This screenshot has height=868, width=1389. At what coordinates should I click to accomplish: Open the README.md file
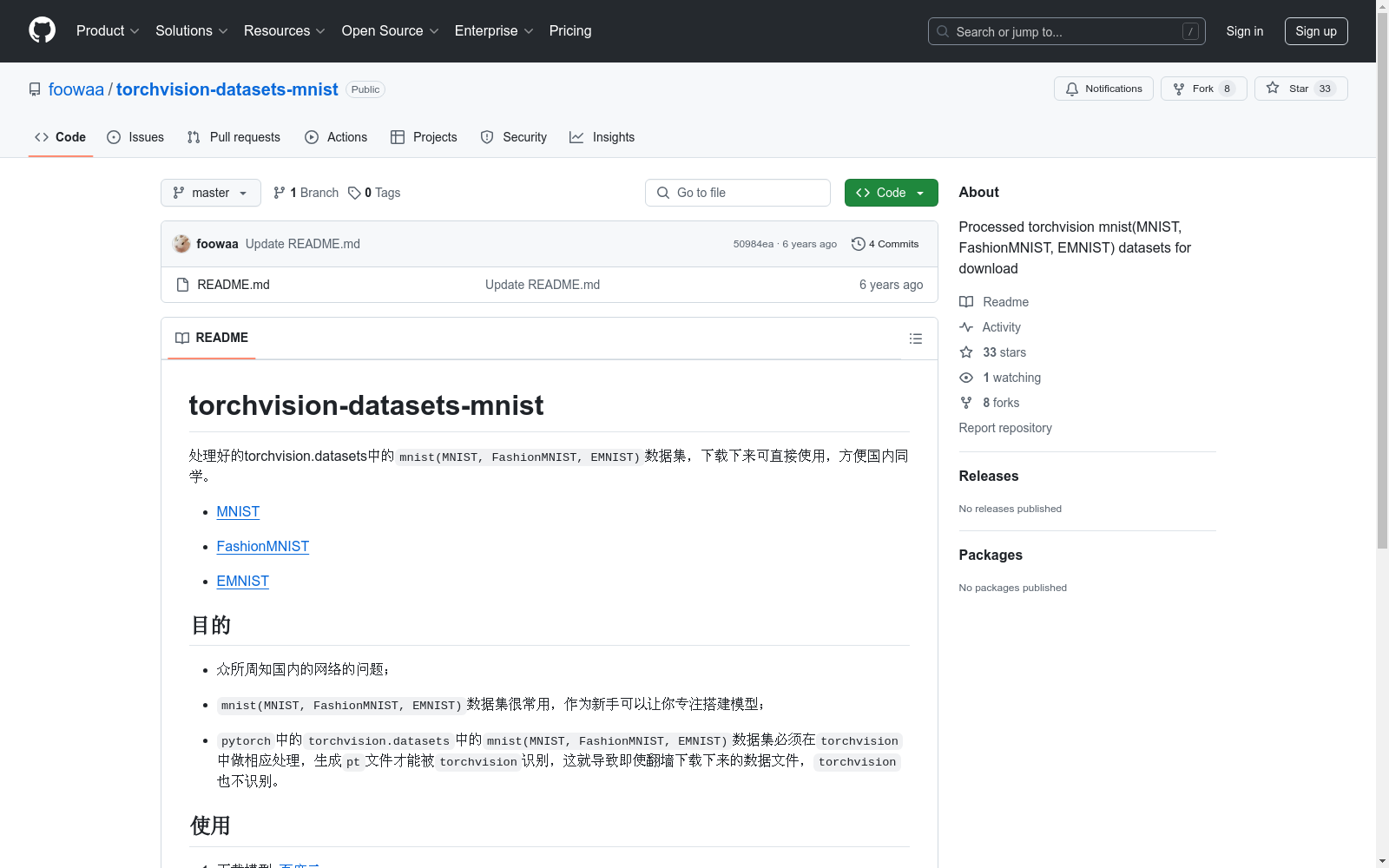pos(234,285)
